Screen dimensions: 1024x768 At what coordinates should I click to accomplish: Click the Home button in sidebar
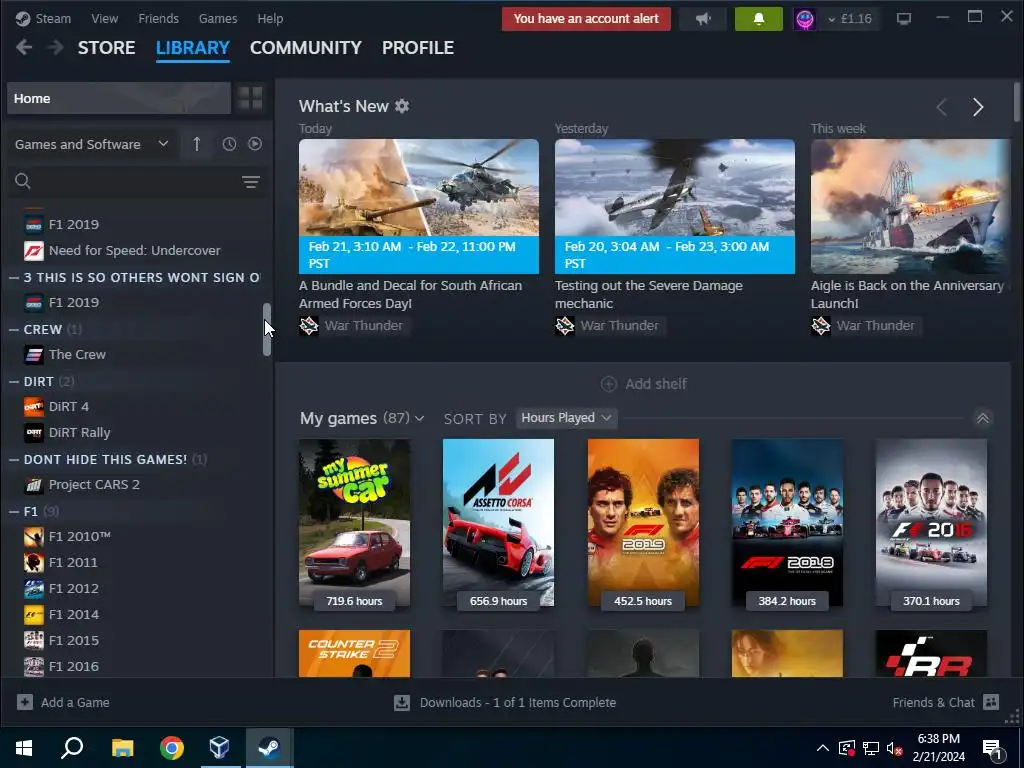point(119,99)
